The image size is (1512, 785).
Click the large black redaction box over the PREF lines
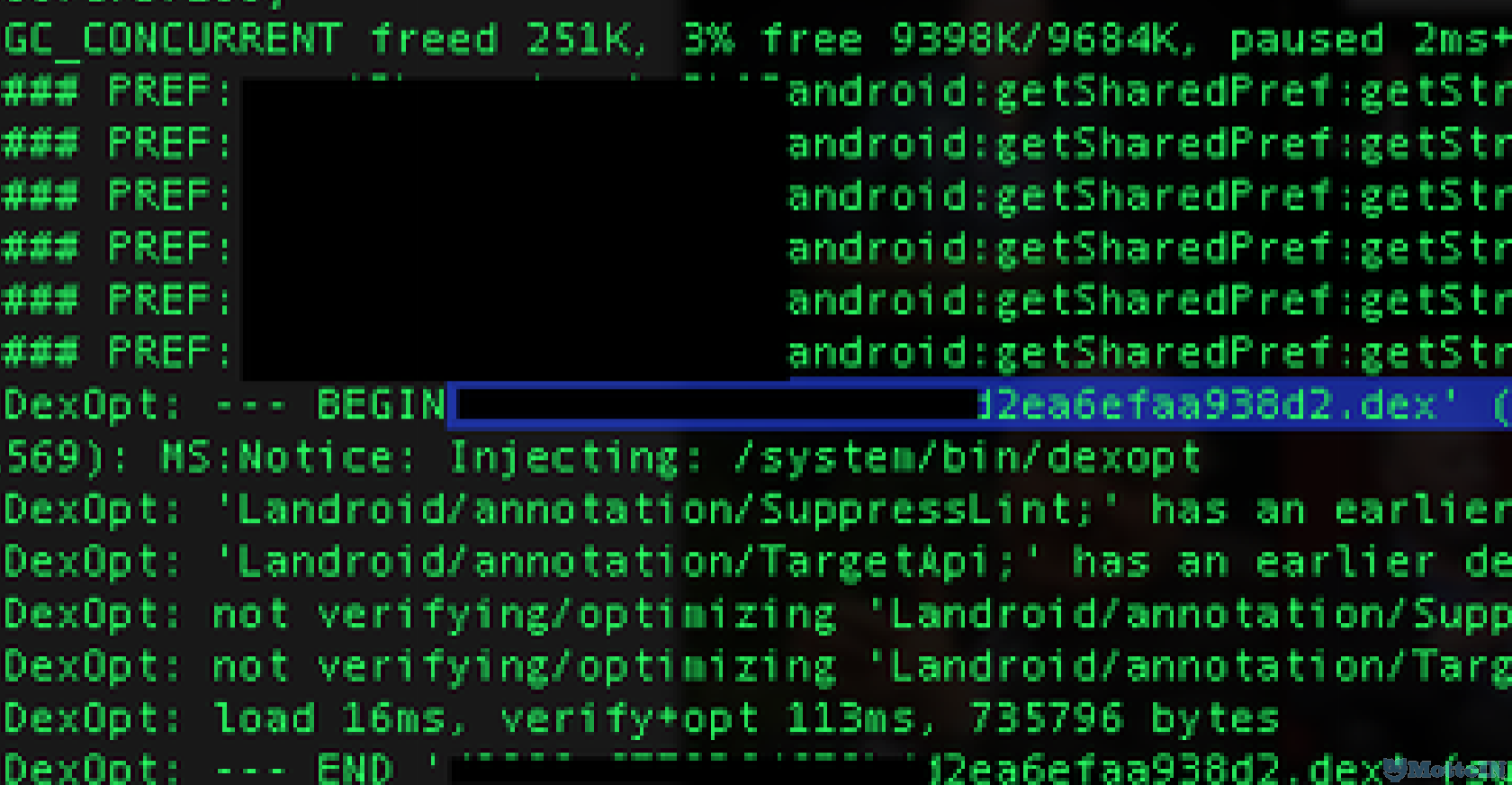(515, 230)
